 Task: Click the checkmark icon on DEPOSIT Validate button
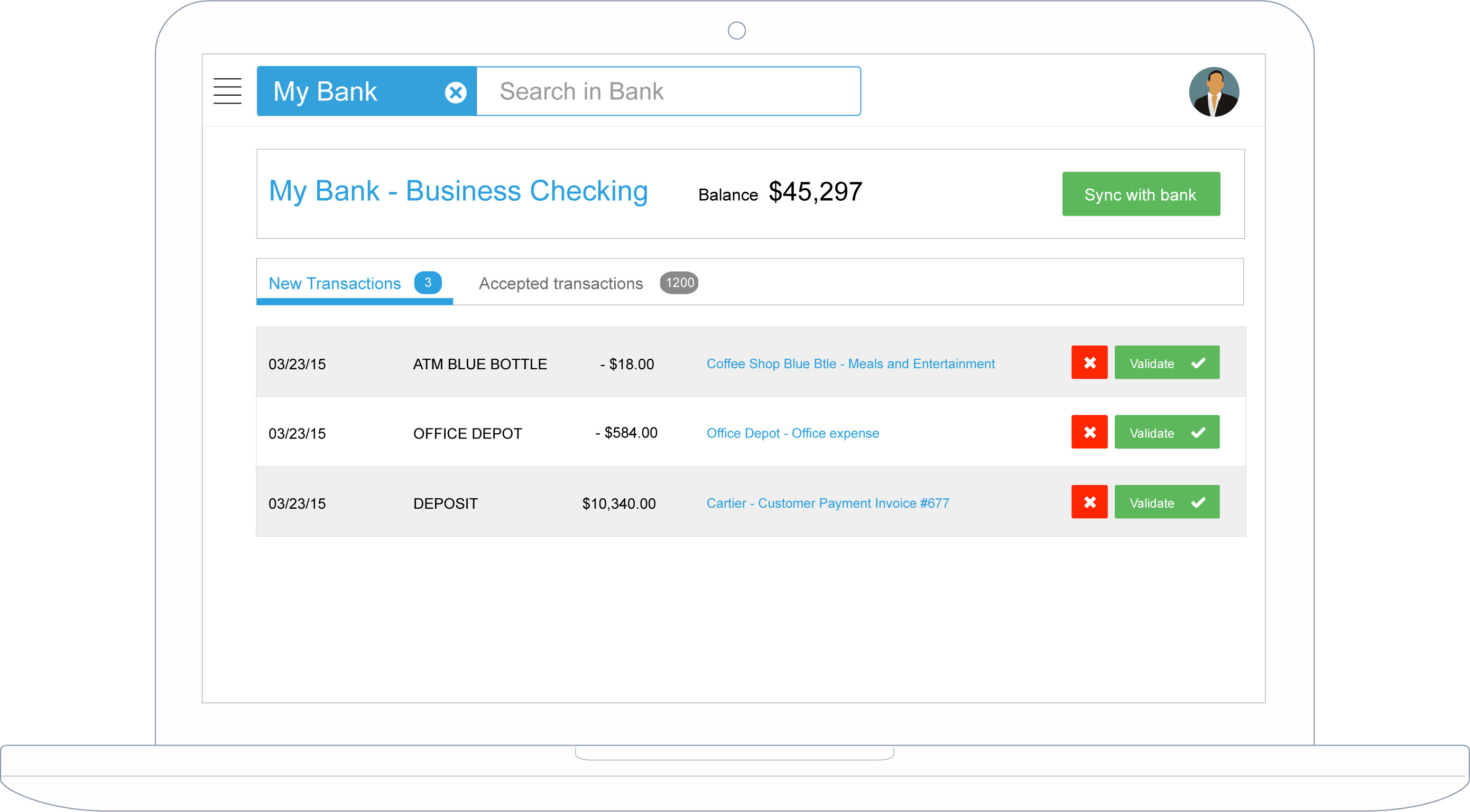1198,502
